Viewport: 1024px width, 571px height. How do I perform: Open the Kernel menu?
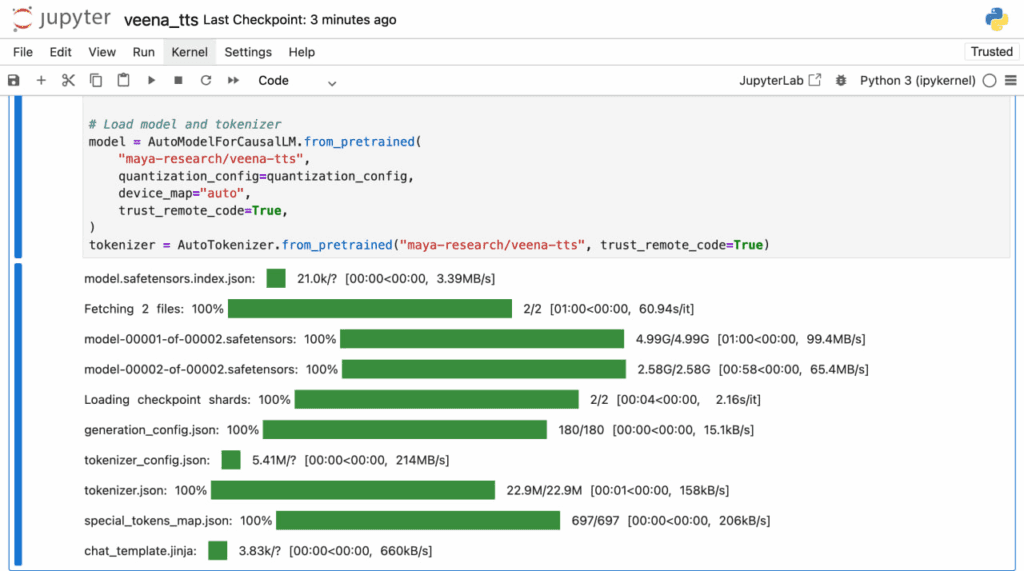tap(189, 52)
